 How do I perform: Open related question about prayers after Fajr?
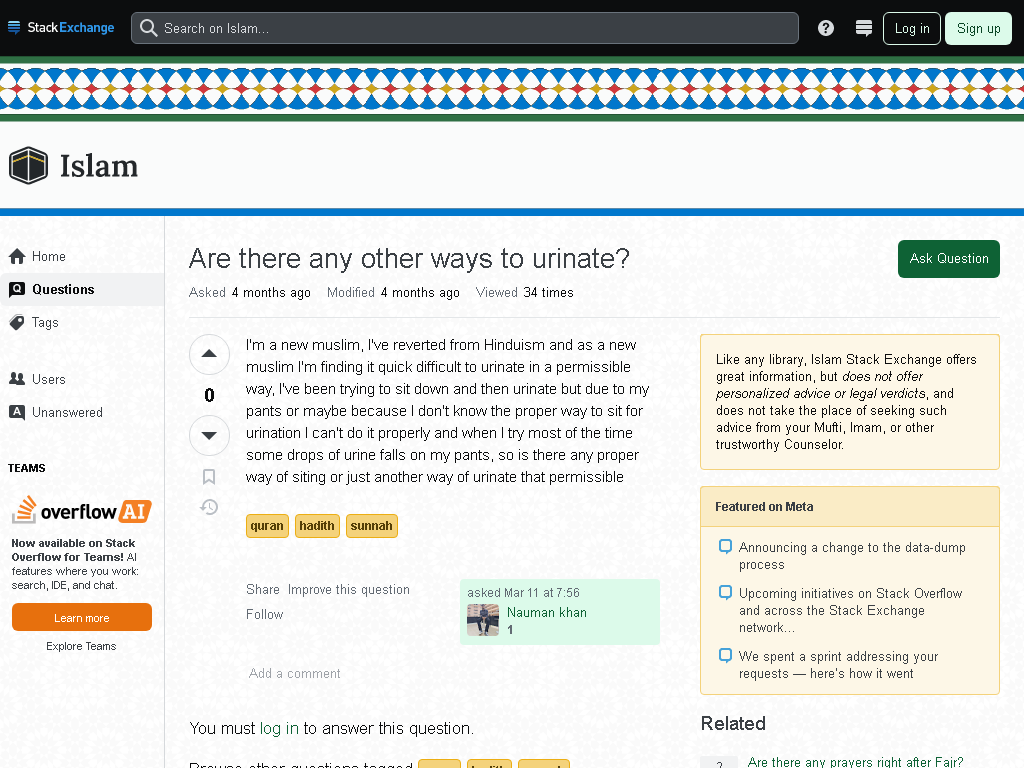(855, 761)
